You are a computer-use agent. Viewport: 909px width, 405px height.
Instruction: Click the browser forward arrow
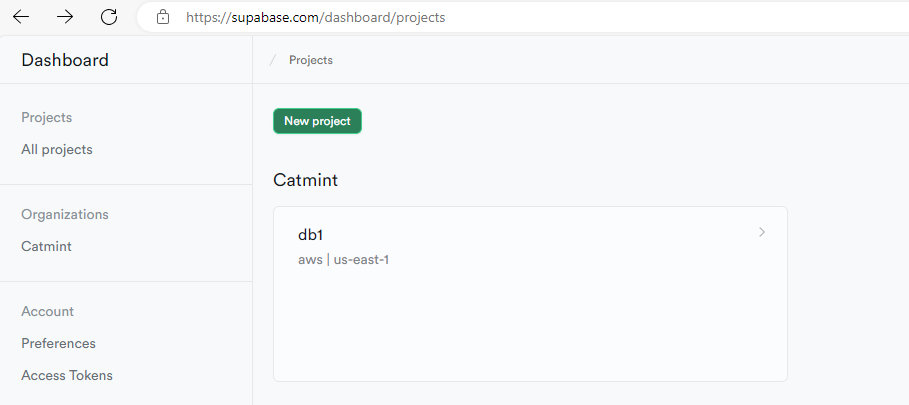coord(65,17)
